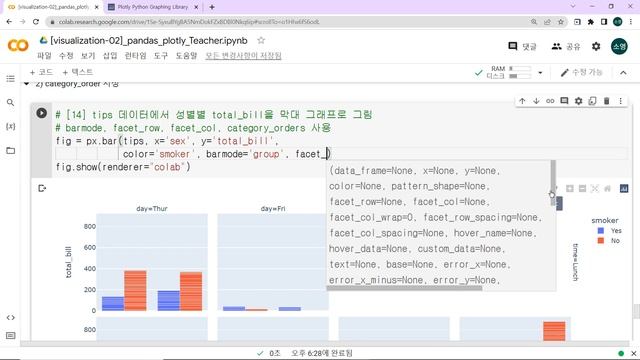640x360 pixels.
Task: Open the Colab logo home
Action: point(18,45)
